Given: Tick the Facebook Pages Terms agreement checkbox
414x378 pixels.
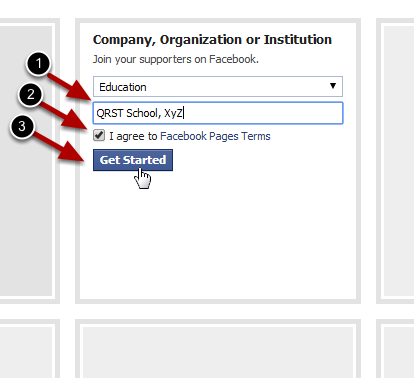Looking at the screenshot, I should pos(99,136).
